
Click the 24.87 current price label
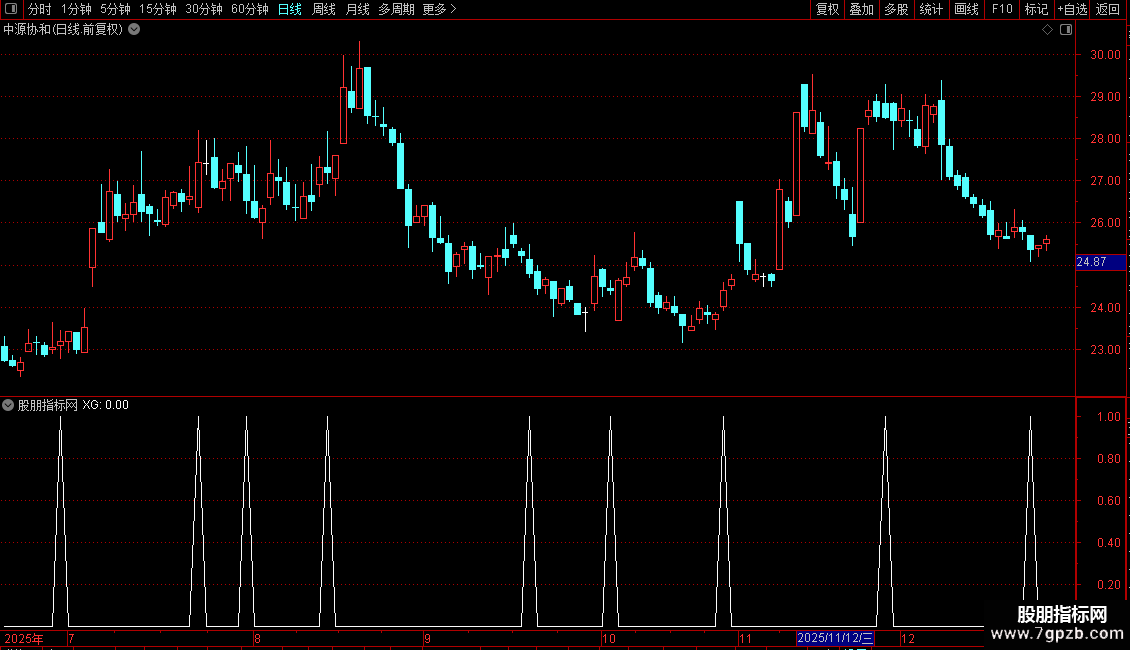(1100, 262)
